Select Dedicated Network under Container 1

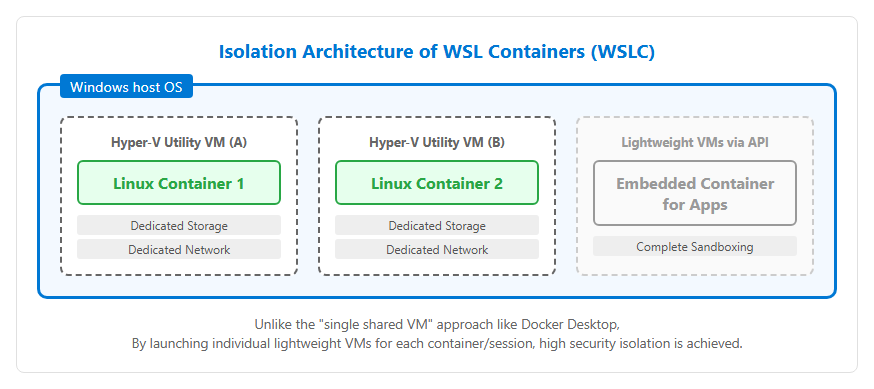179,250
